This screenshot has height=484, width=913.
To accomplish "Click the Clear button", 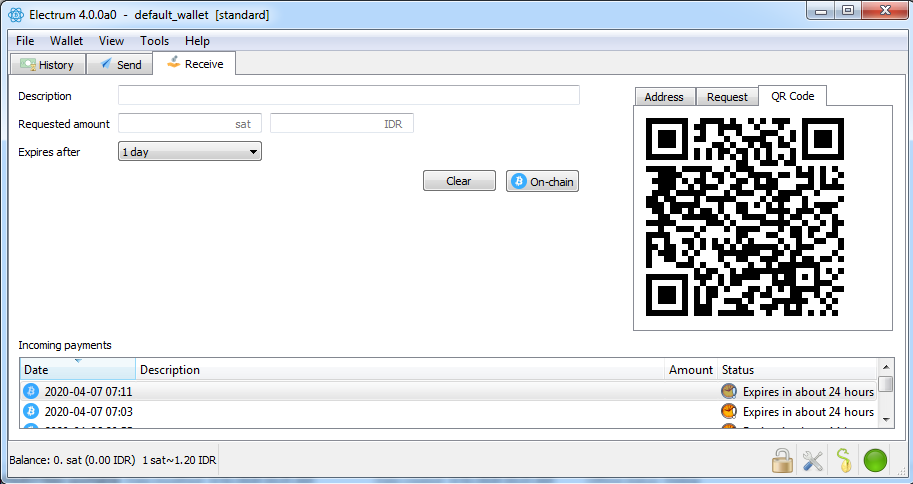I will click(459, 181).
